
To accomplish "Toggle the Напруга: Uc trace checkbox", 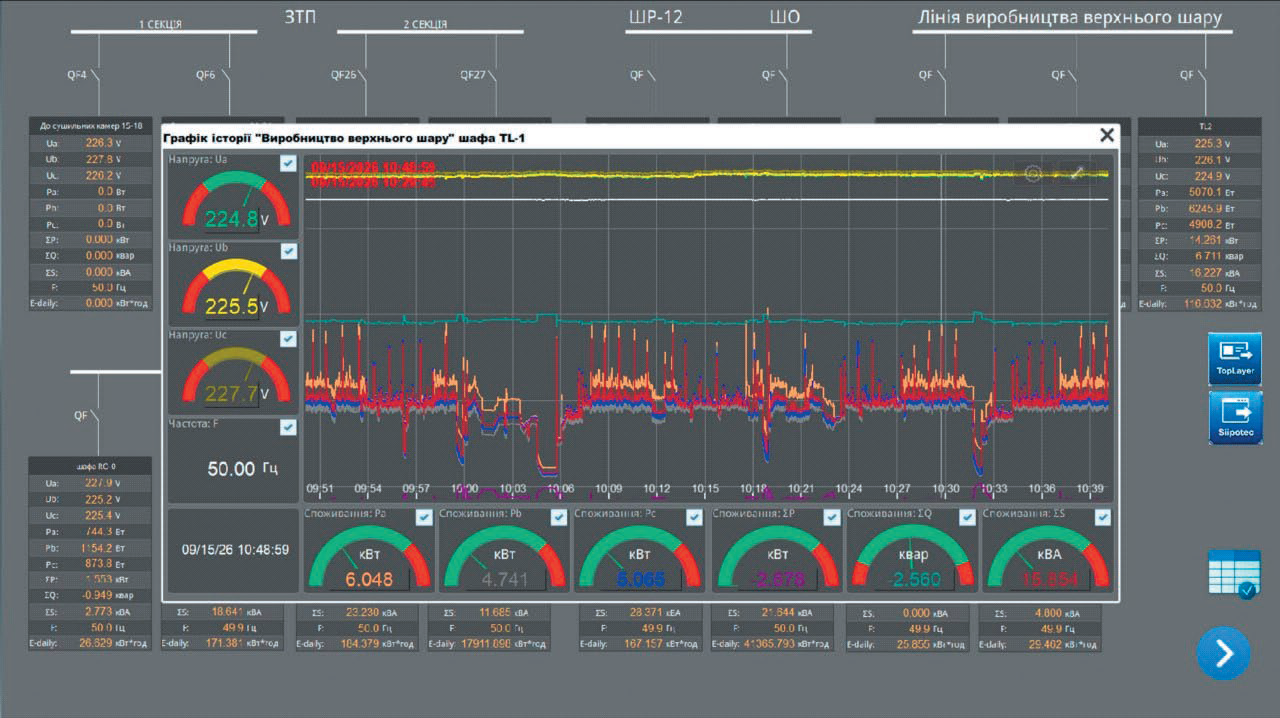I will pyautogui.click(x=288, y=339).
